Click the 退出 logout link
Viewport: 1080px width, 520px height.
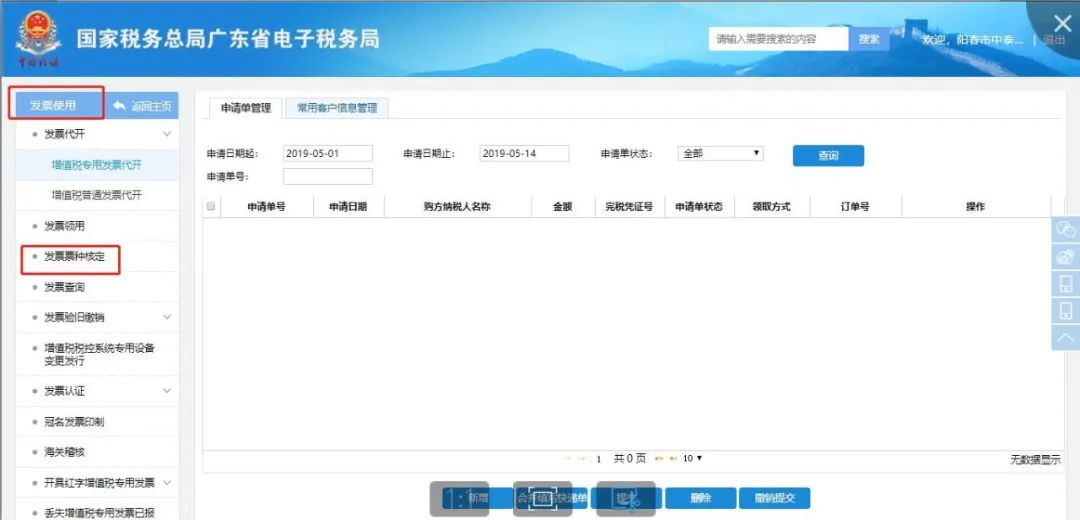(x=1055, y=40)
